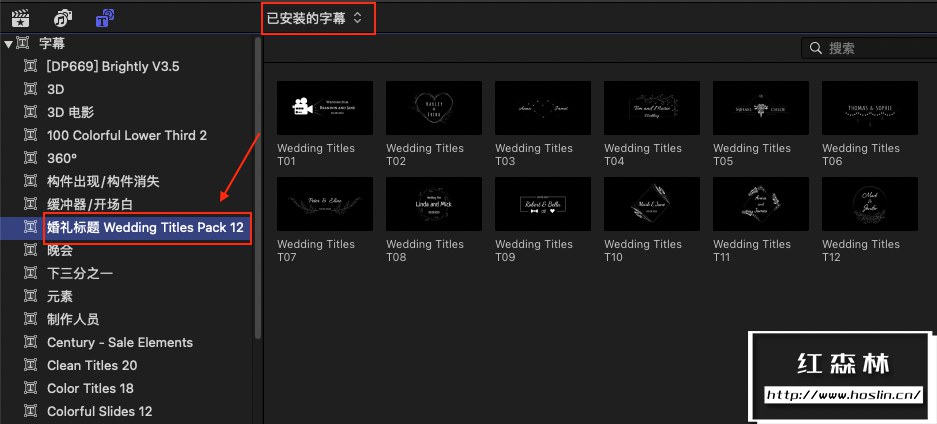
Task: Click the icon beside [DP669] Brightly V3.5
Action: [x=30, y=66]
